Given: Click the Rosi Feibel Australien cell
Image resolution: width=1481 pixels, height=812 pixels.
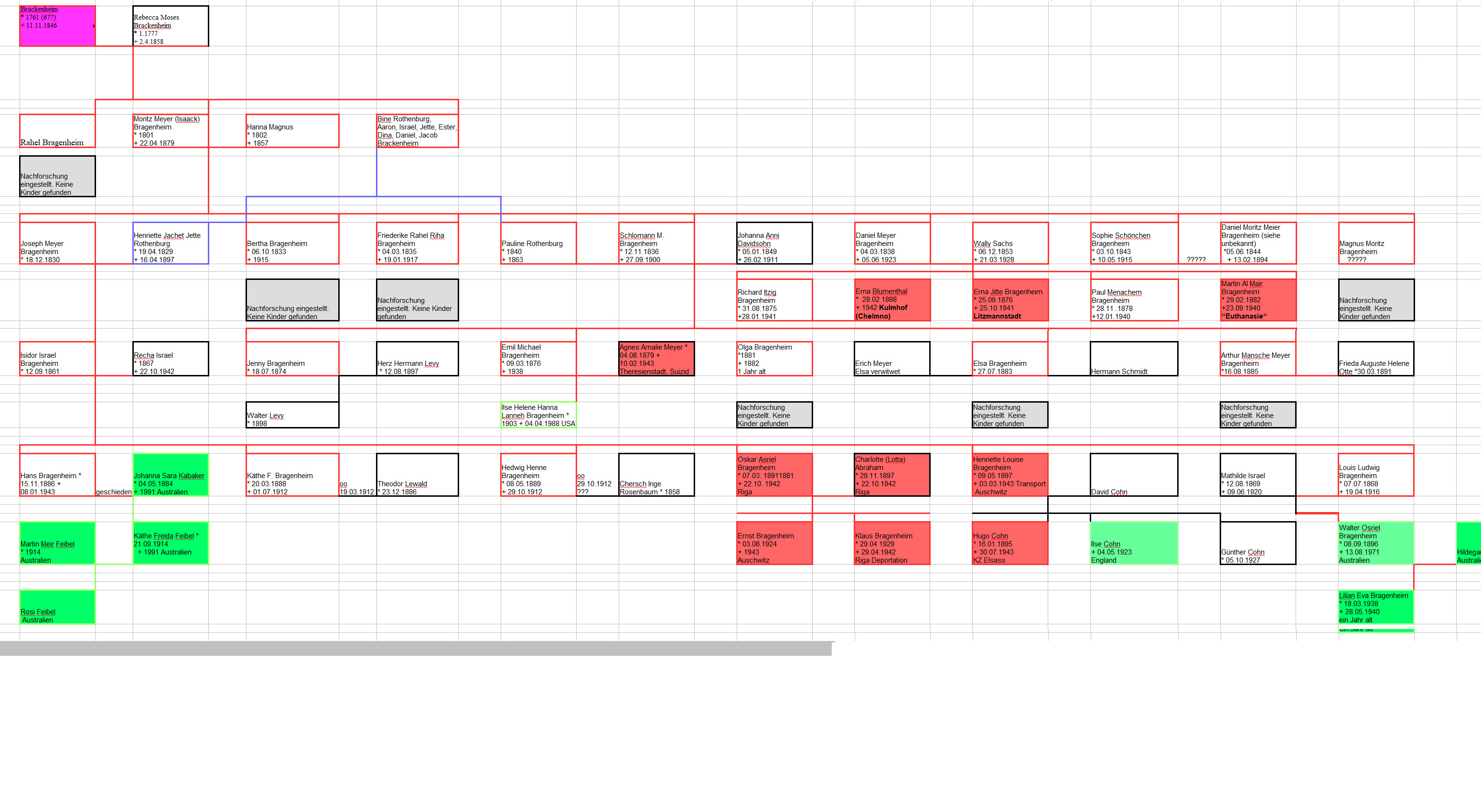Looking at the screenshot, I should click(57, 608).
